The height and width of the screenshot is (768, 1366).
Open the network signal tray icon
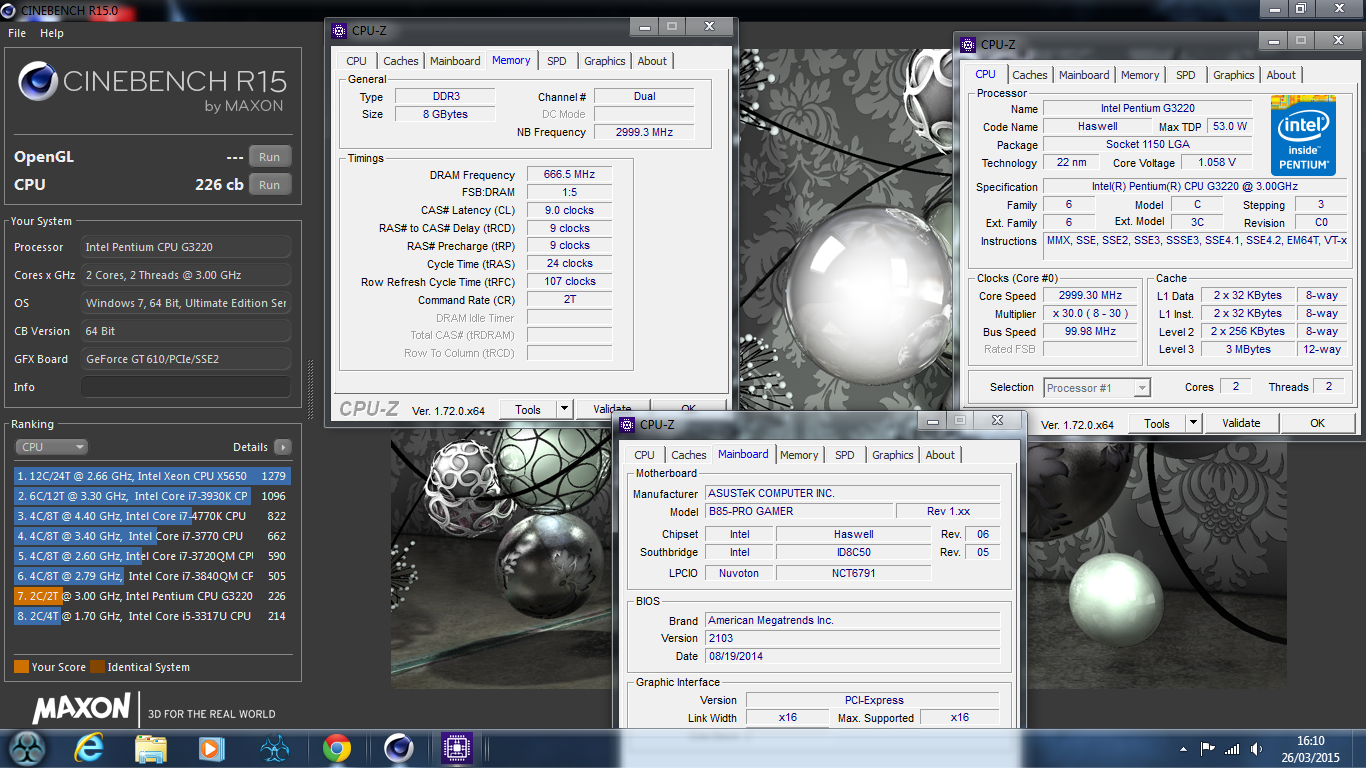(x=1232, y=748)
